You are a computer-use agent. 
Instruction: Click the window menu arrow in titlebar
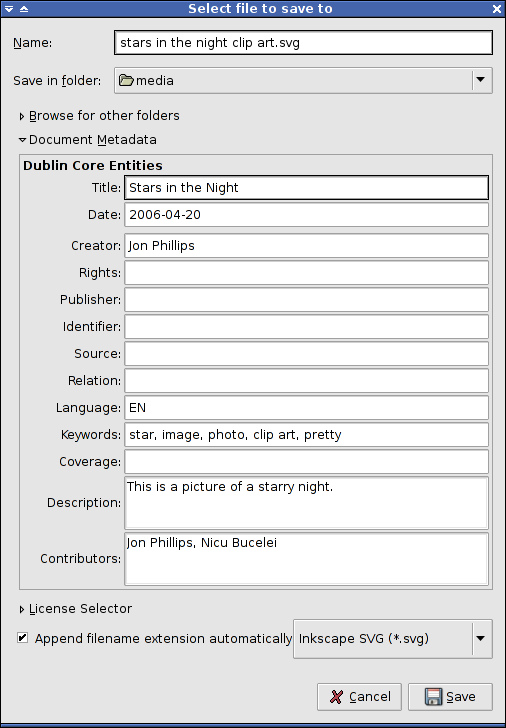point(9,9)
